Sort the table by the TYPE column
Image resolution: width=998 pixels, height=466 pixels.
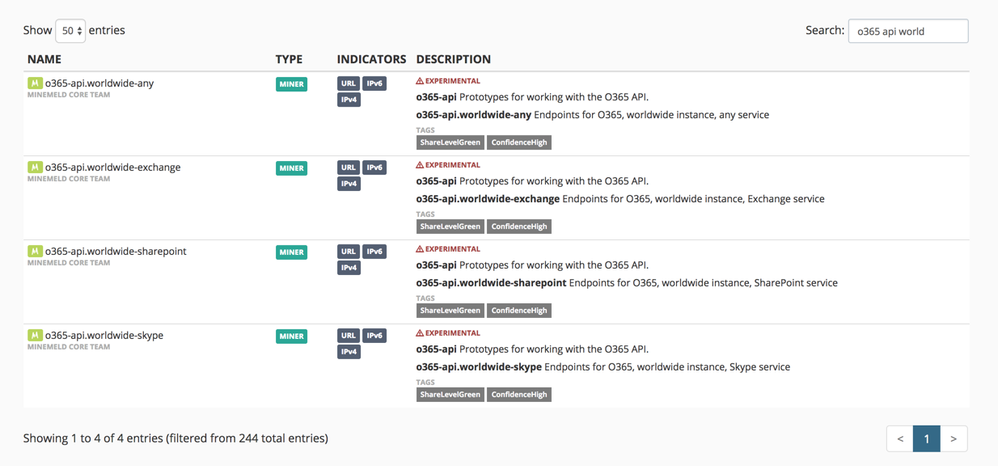[x=289, y=60]
